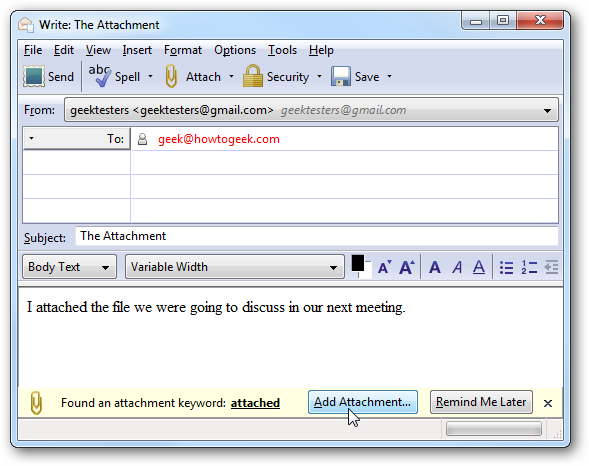
Task: Expand the Variable Width font dropdown
Action: click(x=235, y=267)
